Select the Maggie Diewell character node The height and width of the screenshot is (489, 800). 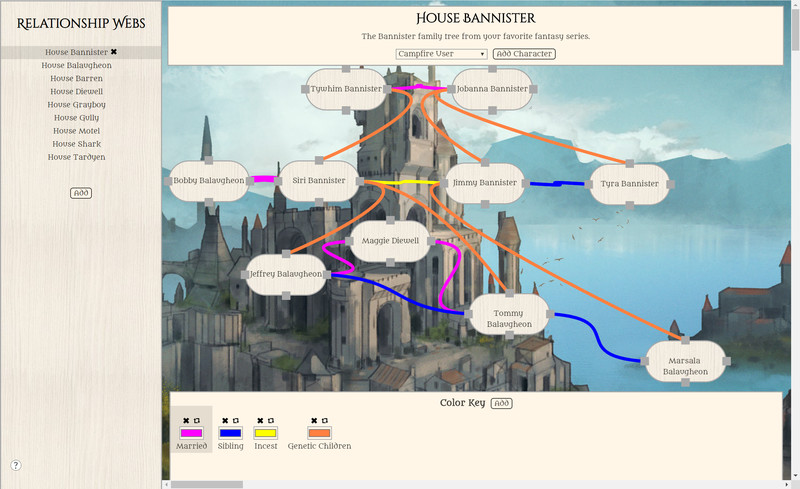pos(390,241)
